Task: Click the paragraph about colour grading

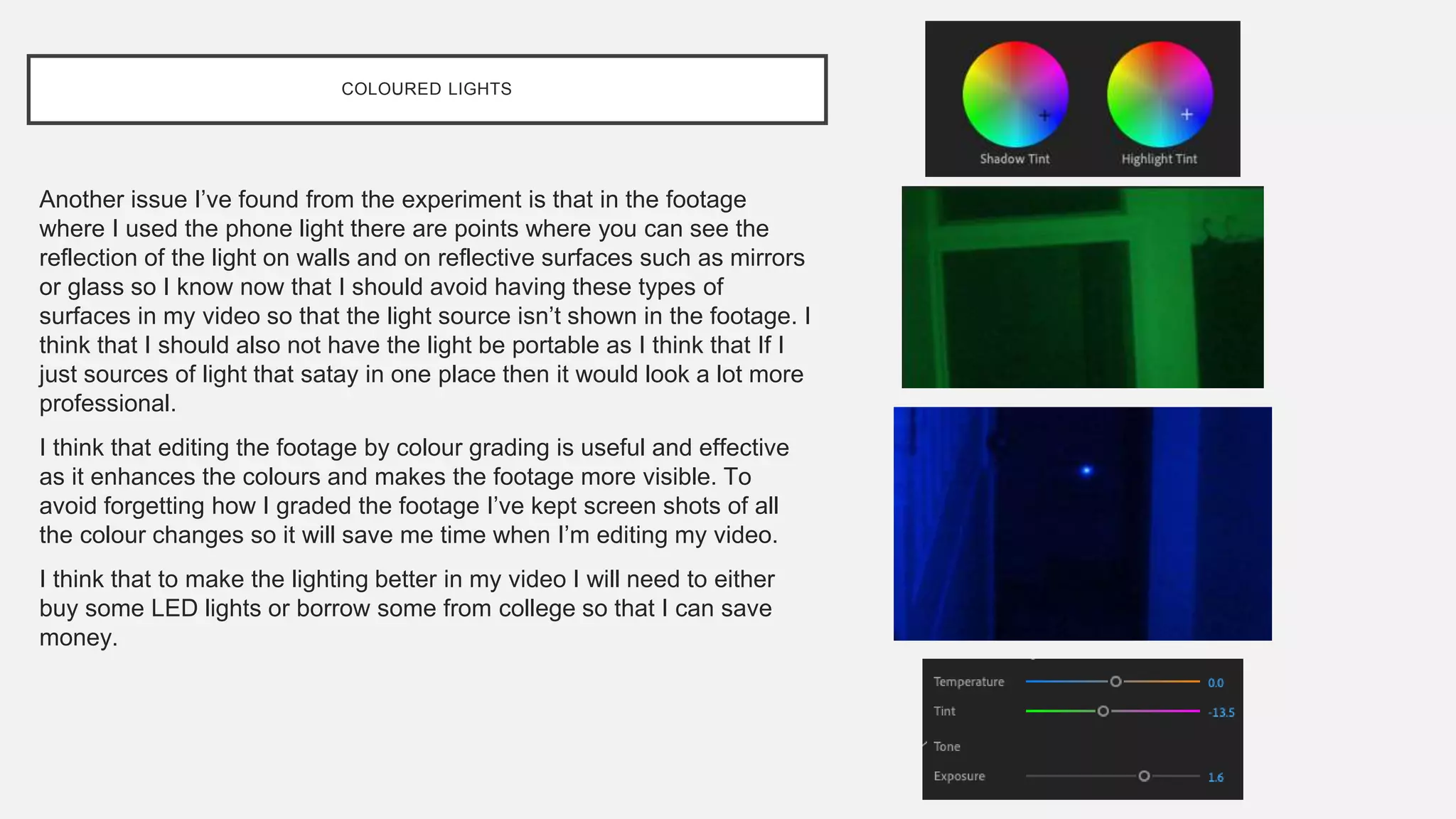Action: coord(414,491)
